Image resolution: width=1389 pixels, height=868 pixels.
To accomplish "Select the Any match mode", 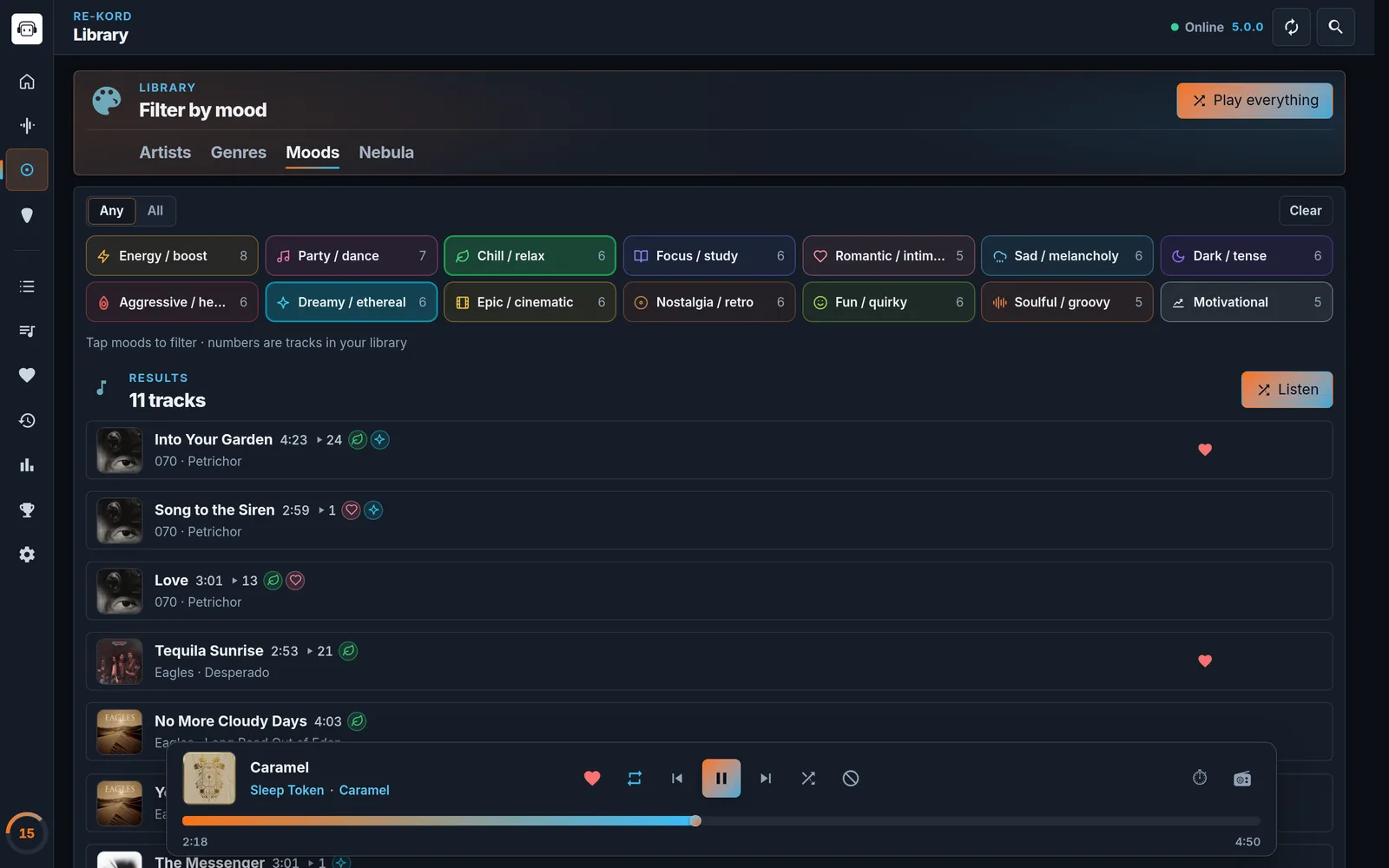I will tap(111, 211).
